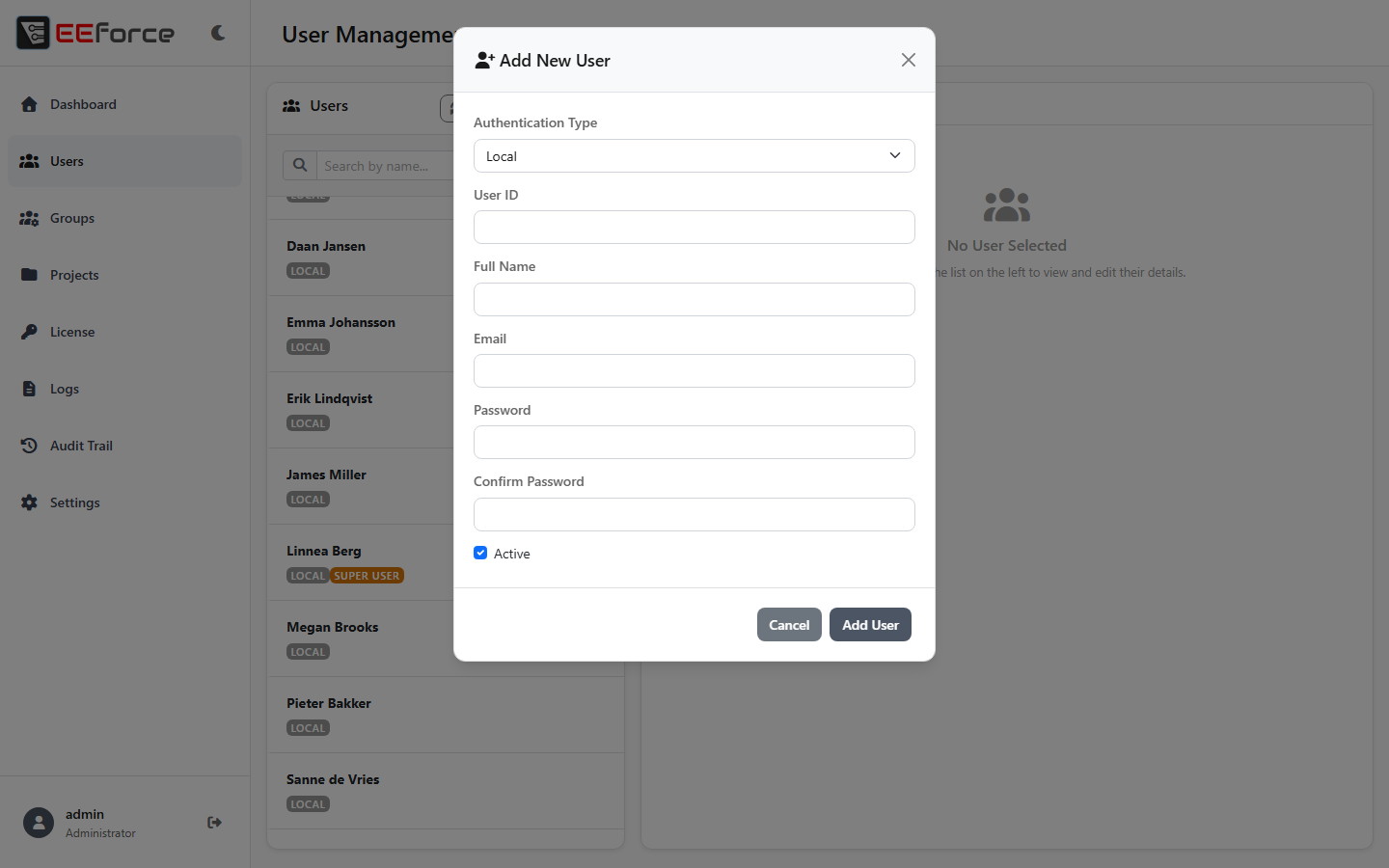The image size is (1389, 868).
Task: Uncheck the Active checkbox
Action: tap(480, 553)
